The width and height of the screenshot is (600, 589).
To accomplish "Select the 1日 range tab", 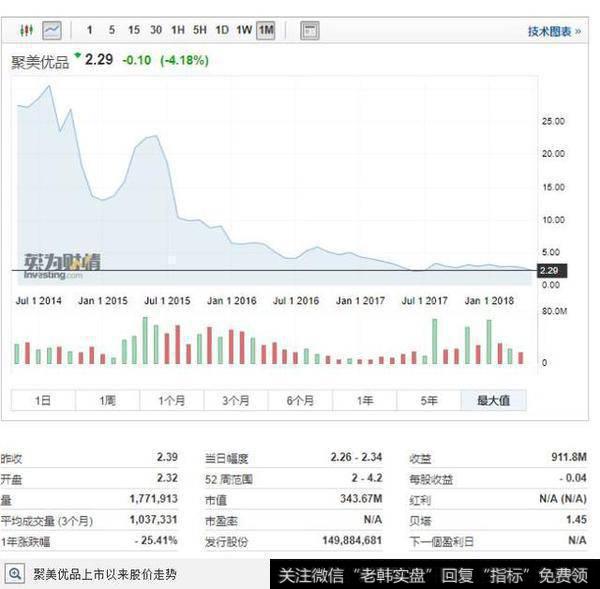I will pos(43,400).
